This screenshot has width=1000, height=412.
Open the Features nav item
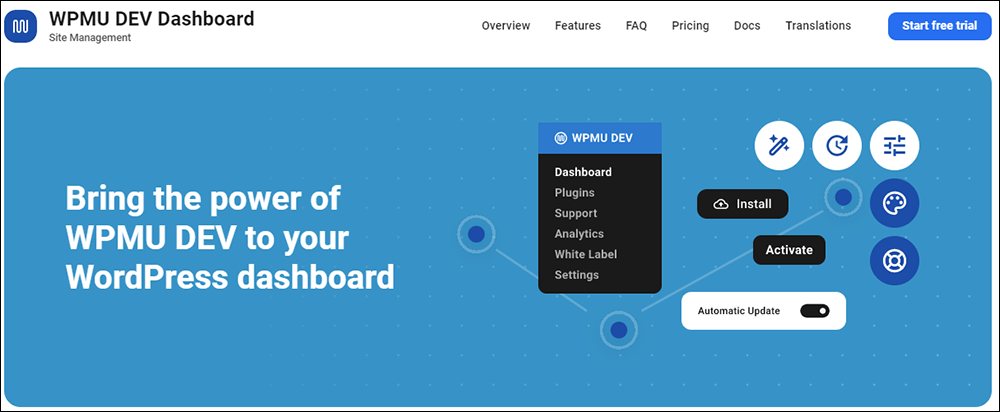578,26
